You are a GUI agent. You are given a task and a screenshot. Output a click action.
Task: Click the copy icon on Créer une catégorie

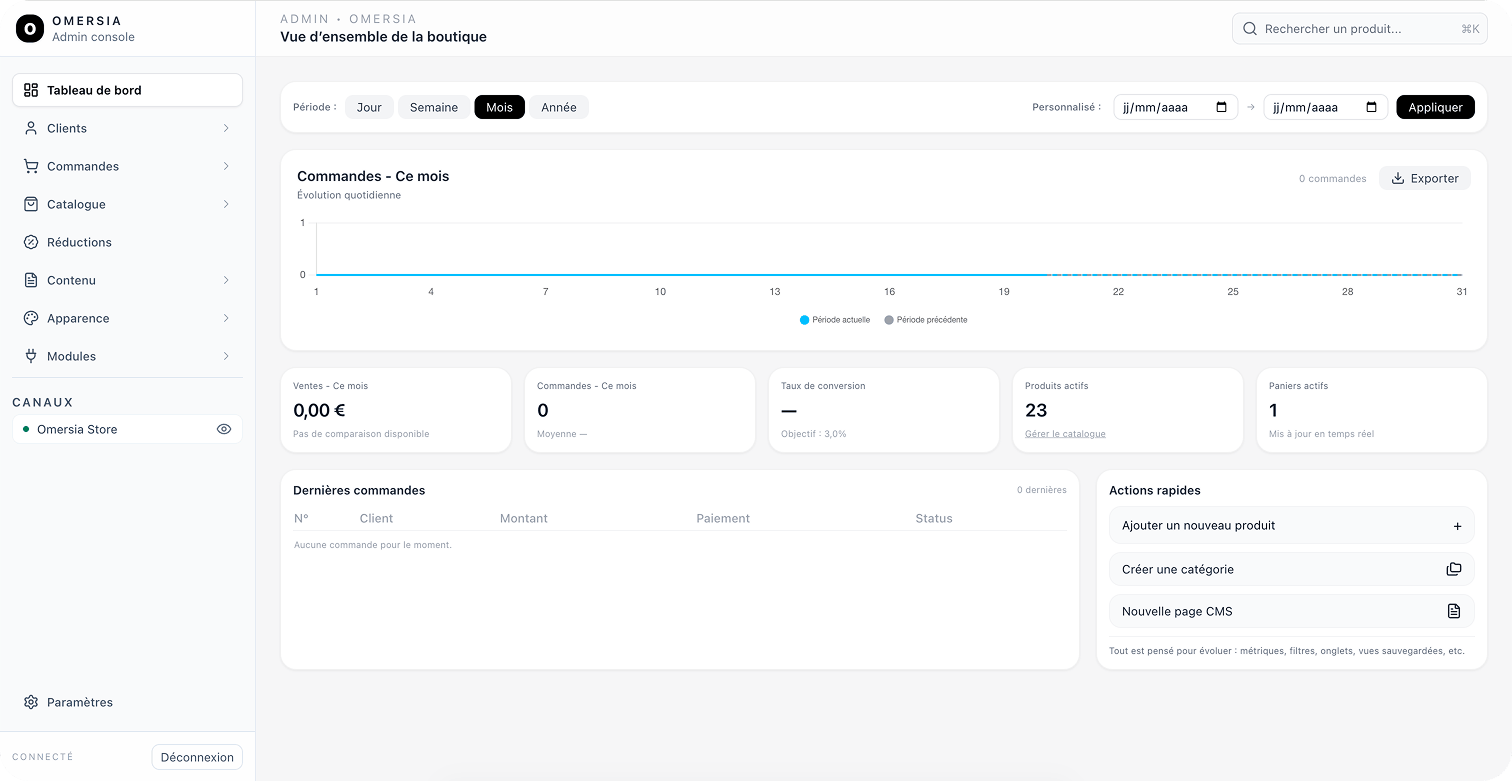coord(1453,569)
